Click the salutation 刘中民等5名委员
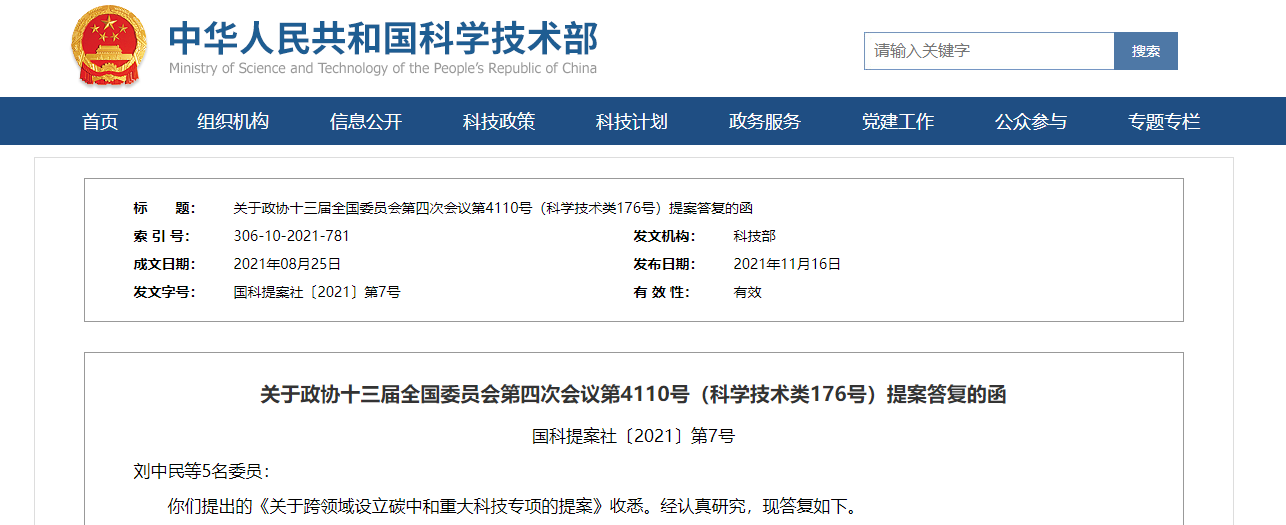 coord(201,471)
